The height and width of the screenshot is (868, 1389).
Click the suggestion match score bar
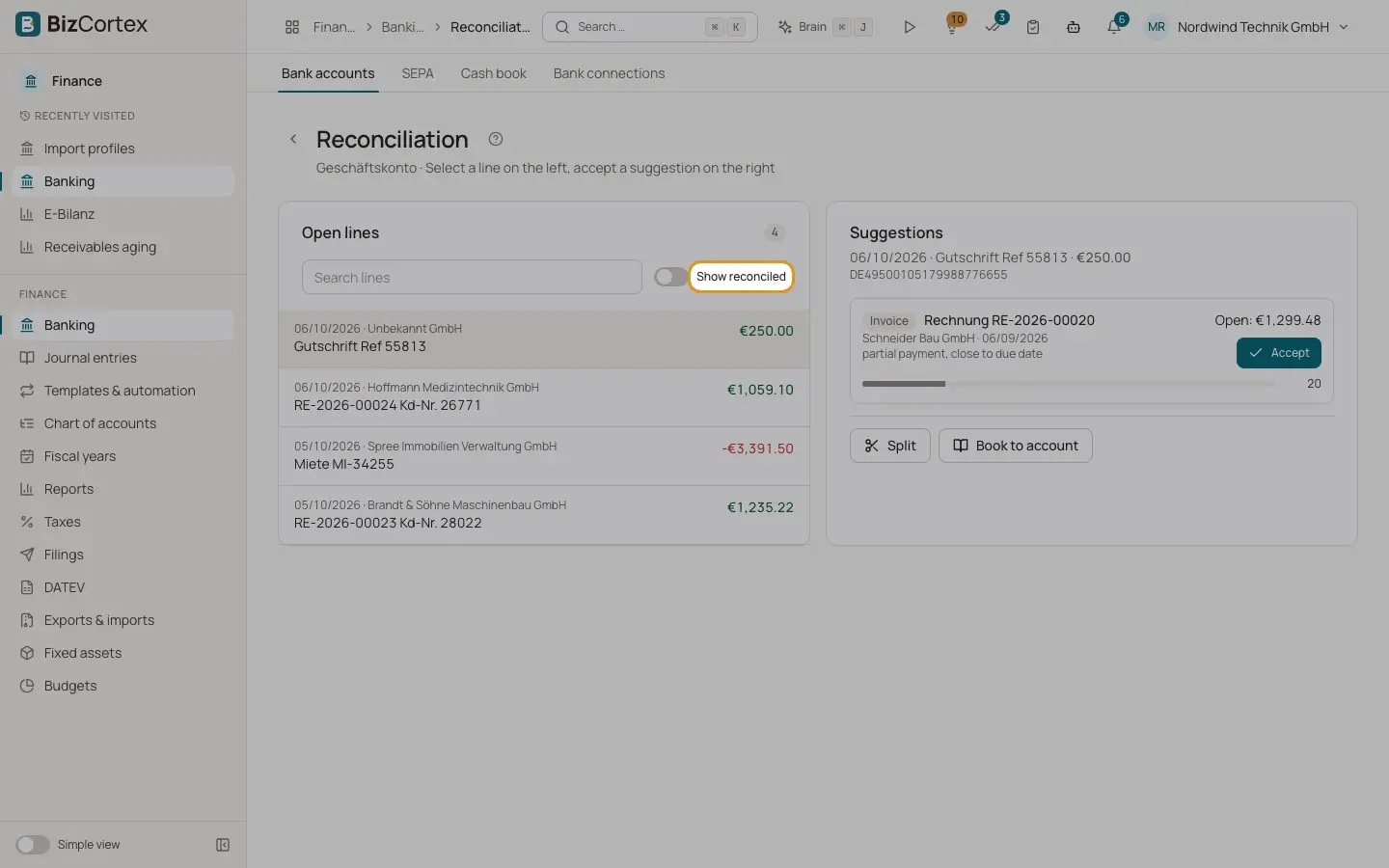1070,384
